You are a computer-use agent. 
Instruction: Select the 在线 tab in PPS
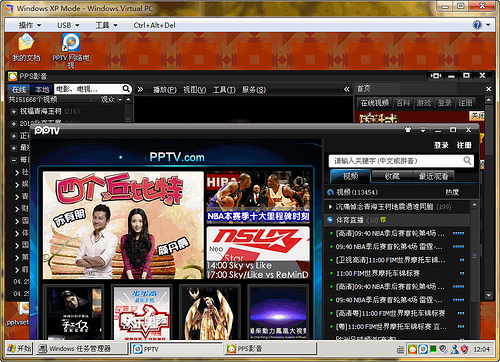pyautogui.click(x=19, y=89)
